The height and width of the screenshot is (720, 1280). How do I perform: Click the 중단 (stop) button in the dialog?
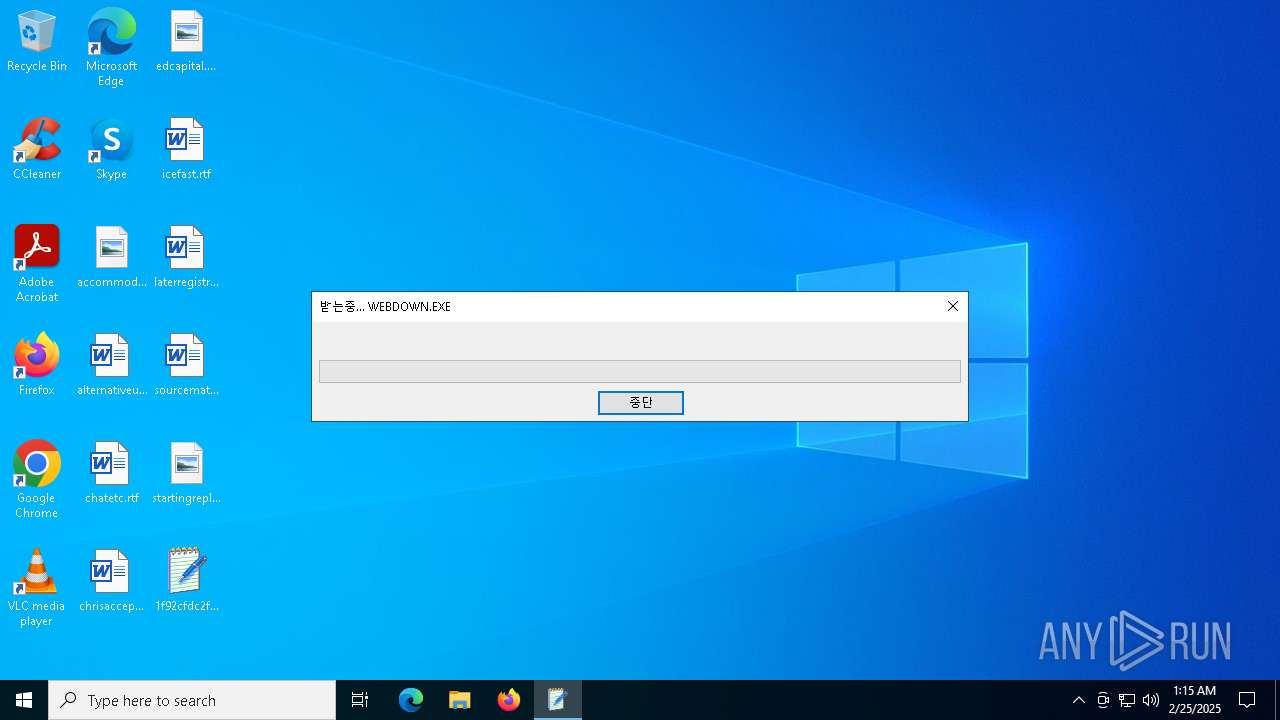point(640,402)
